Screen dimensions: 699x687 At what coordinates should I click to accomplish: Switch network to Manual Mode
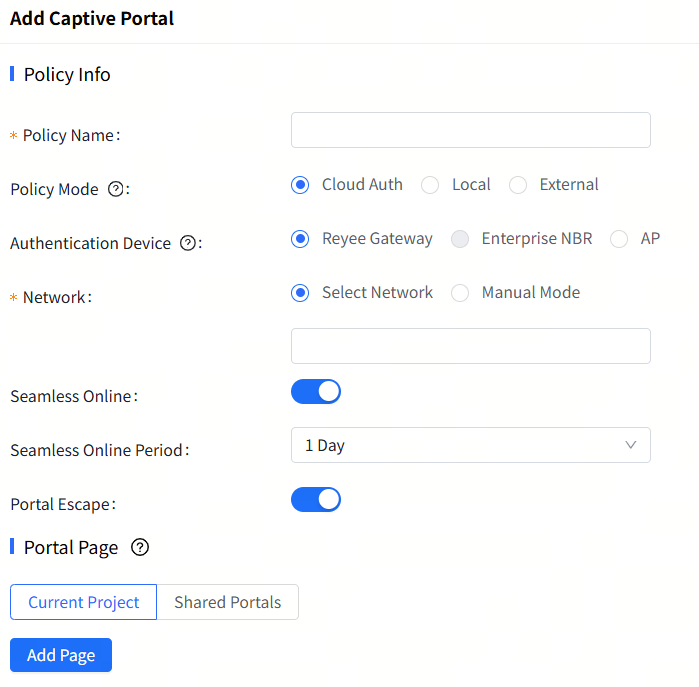460,293
